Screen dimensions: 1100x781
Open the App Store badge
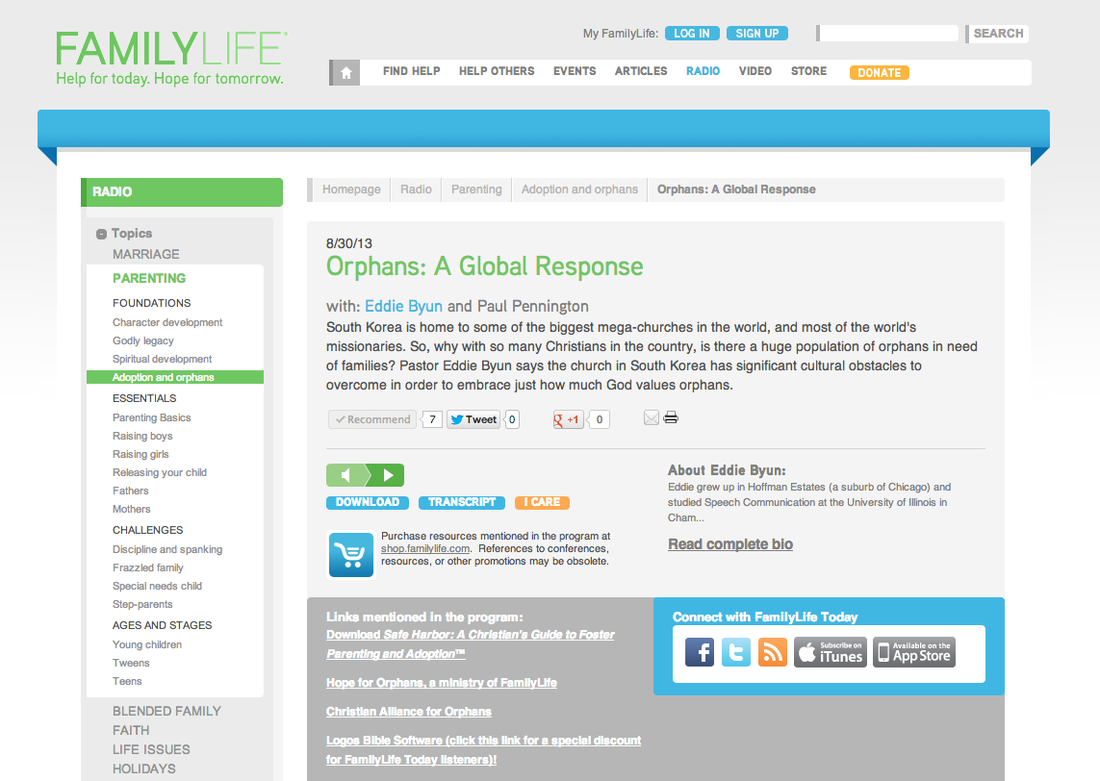pos(914,652)
